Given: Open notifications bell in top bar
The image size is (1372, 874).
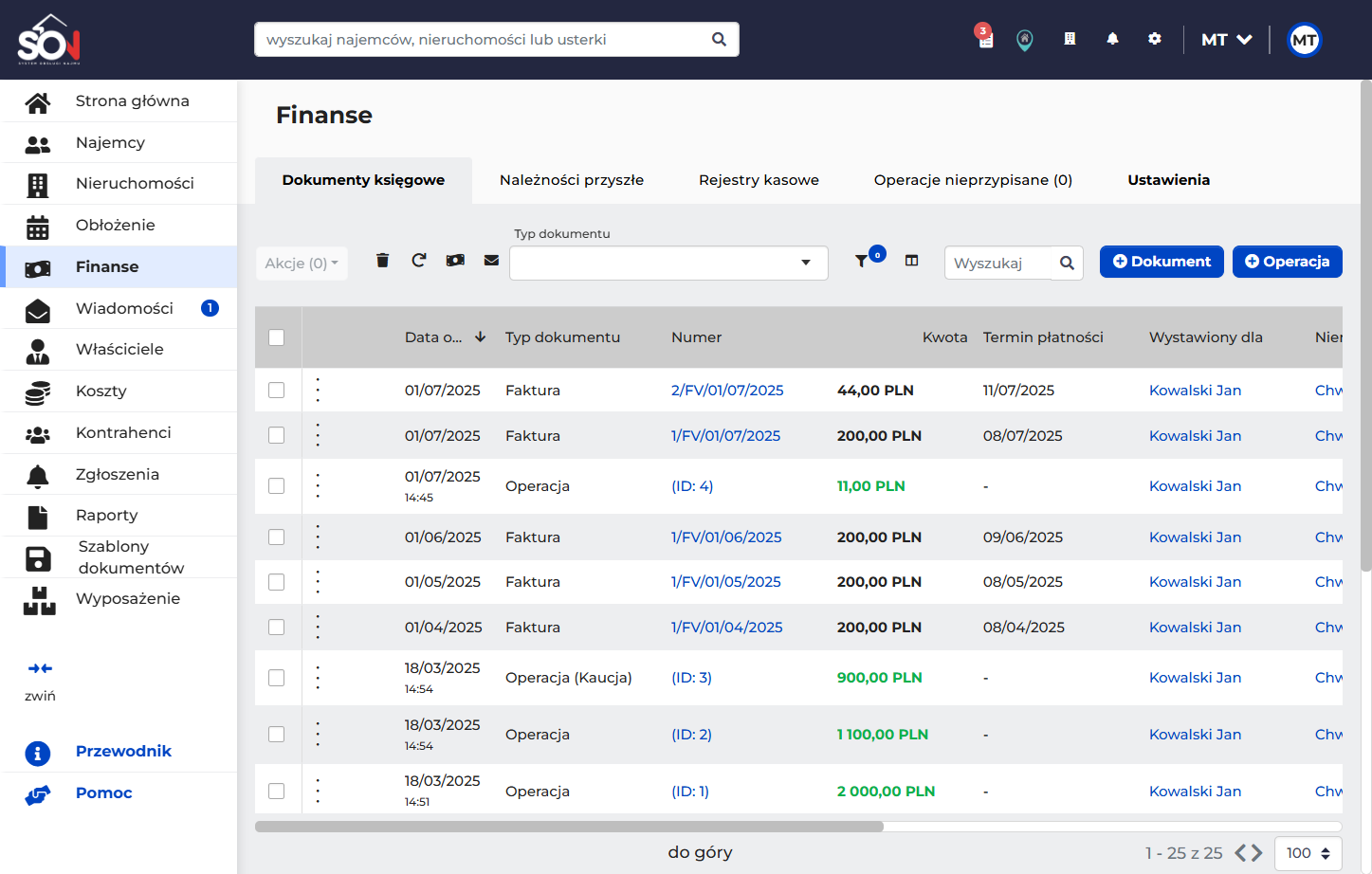Looking at the screenshot, I should coord(1112,39).
